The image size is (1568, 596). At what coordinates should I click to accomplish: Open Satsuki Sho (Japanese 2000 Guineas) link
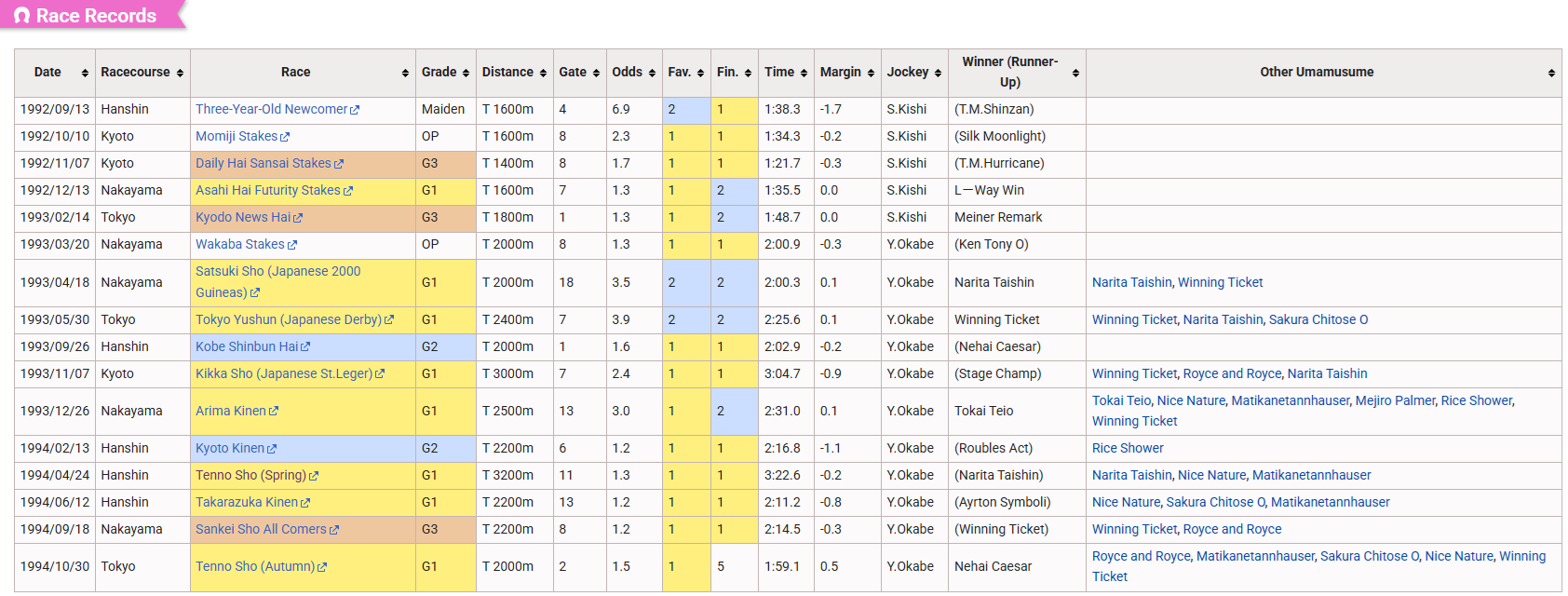(x=277, y=282)
